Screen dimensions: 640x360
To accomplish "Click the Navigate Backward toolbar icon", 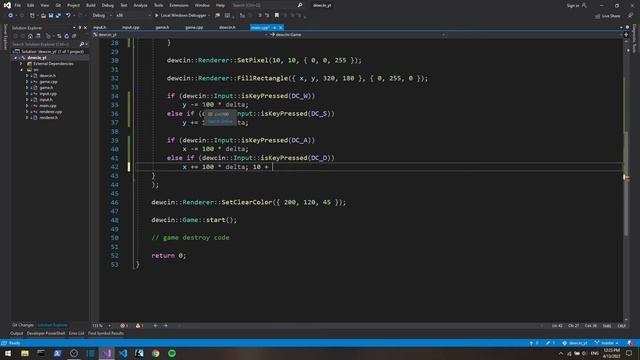I will [11, 16].
